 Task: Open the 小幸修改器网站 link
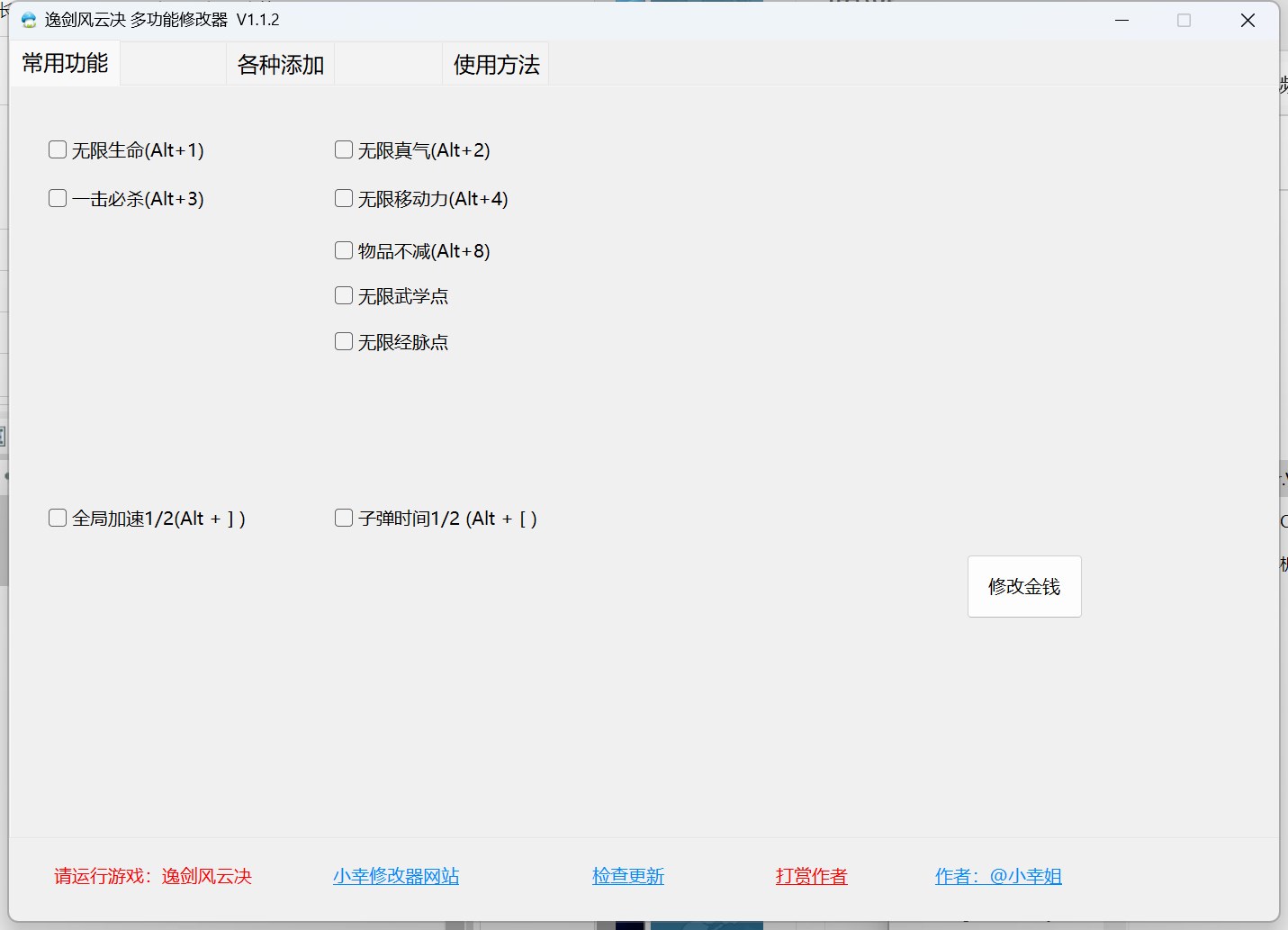(x=396, y=876)
